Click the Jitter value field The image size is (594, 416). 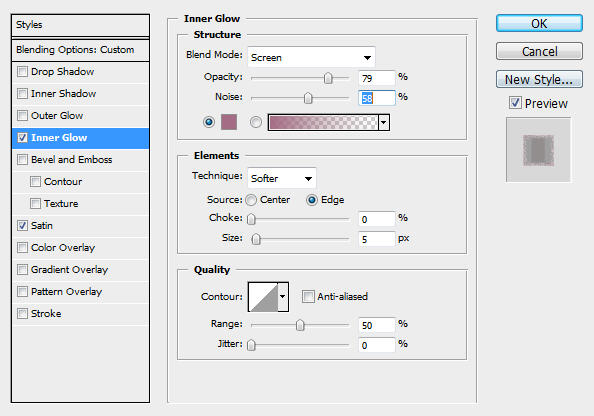(x=377, y=345)
